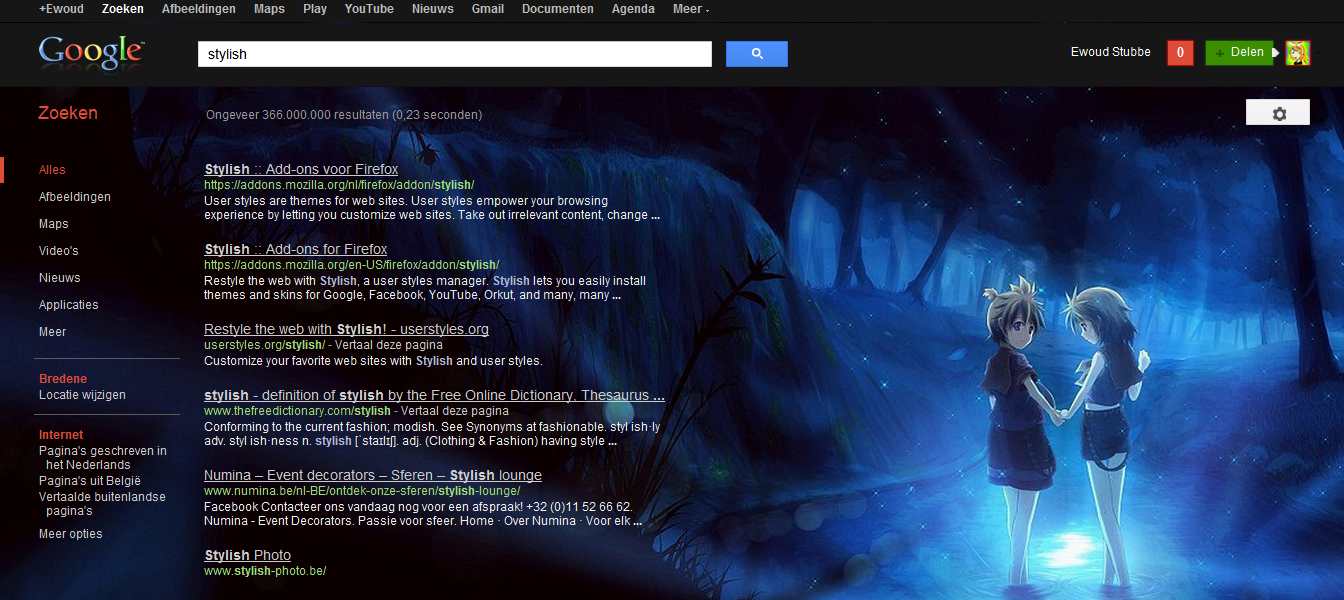Select Applicaties in the left sidebar
1344x600 pixels.
[x=69, y=305]
